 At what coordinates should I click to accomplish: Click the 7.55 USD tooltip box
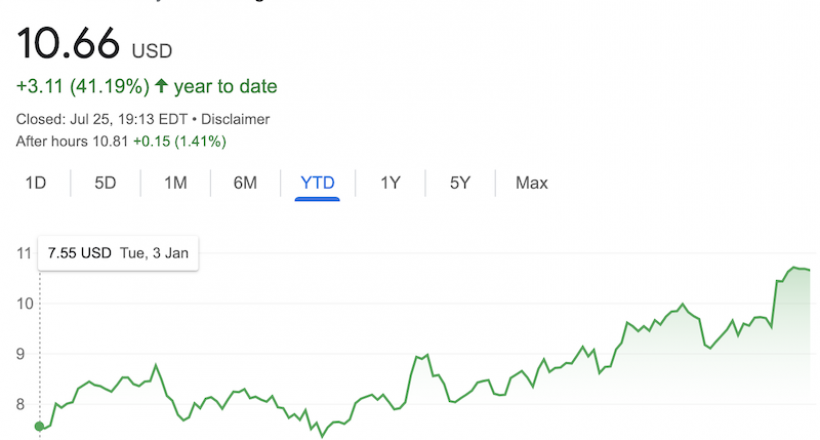[119, 253]
